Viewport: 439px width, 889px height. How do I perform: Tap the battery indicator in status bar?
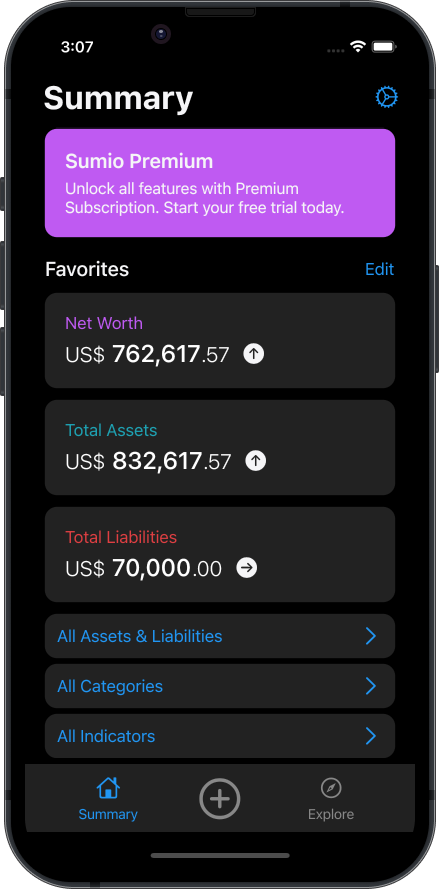[385, 46]
